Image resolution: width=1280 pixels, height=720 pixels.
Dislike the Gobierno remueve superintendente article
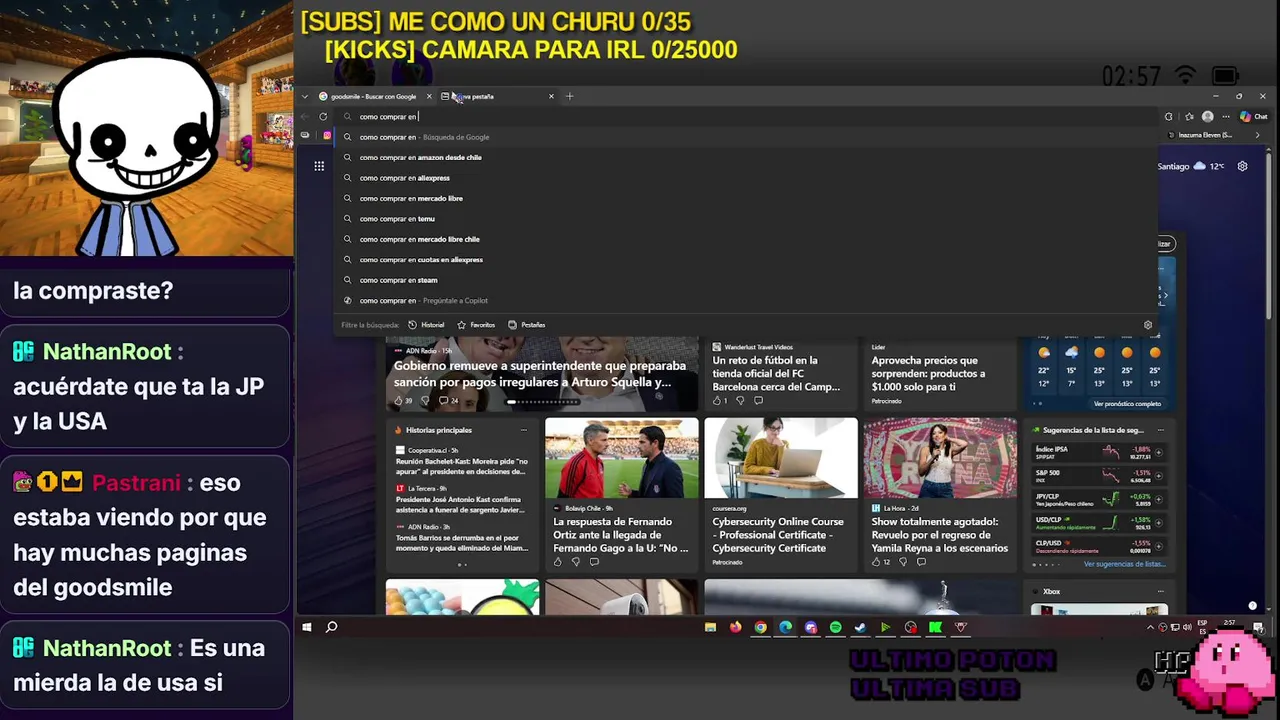[425, 401]
